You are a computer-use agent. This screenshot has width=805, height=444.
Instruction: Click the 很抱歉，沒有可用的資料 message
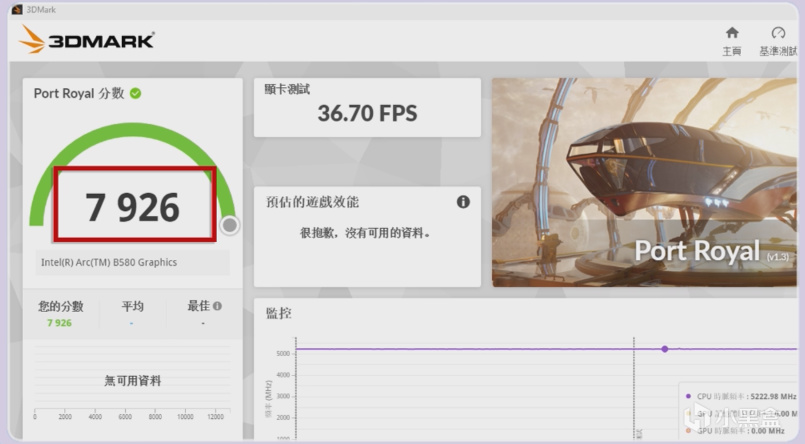tap(365, 233)
